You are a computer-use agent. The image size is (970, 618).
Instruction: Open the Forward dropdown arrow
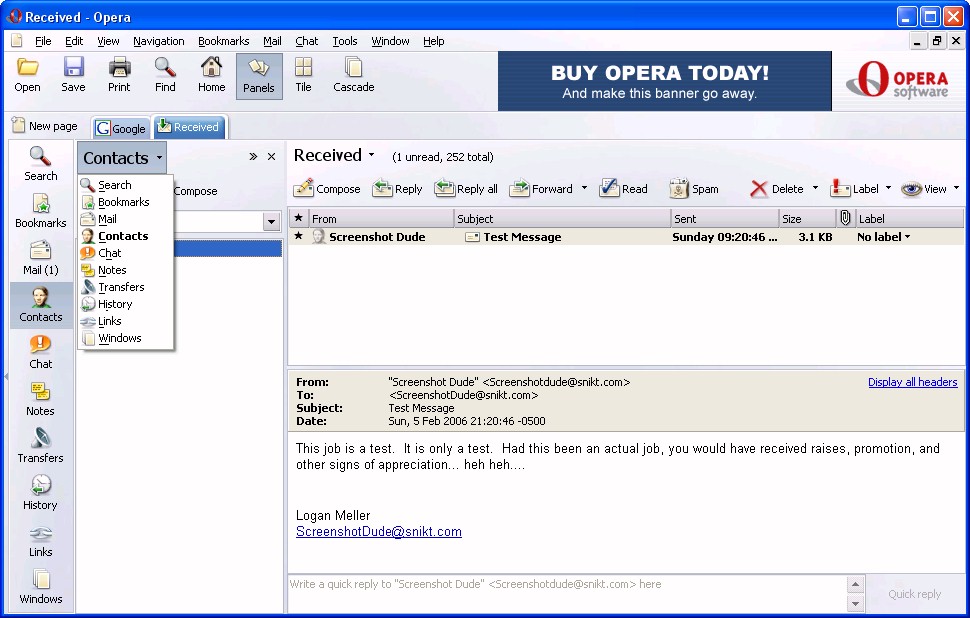[x=584, y=189]
